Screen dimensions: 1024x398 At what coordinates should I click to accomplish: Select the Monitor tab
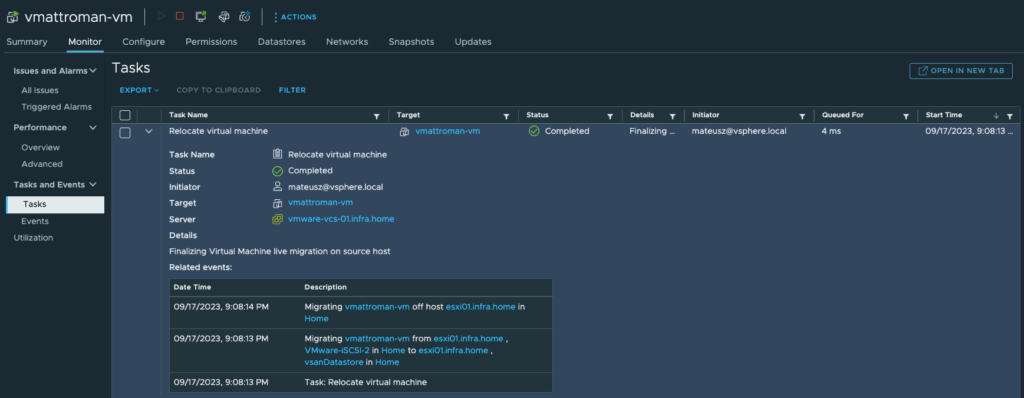pos(85,42)
